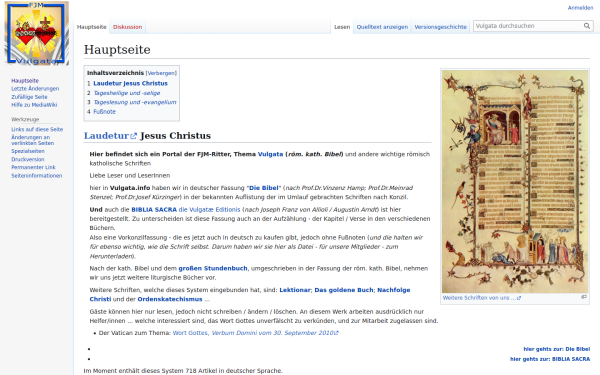600x375 pixels.
Task: Open Verbum Domini vom 30. September 2010
Action: pos(275,333)
